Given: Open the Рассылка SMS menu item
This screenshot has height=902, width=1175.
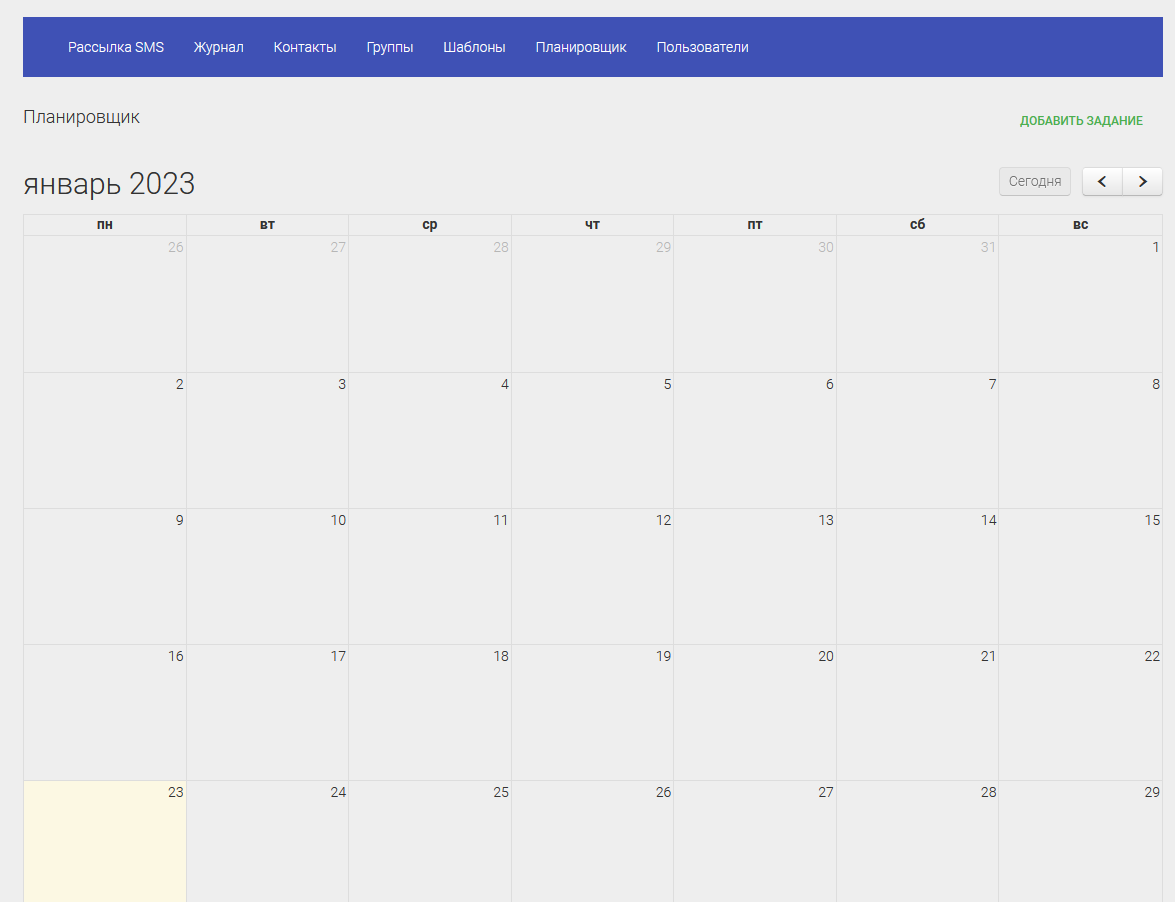Looking at the screenshot, I should click(x=116, y=47).
